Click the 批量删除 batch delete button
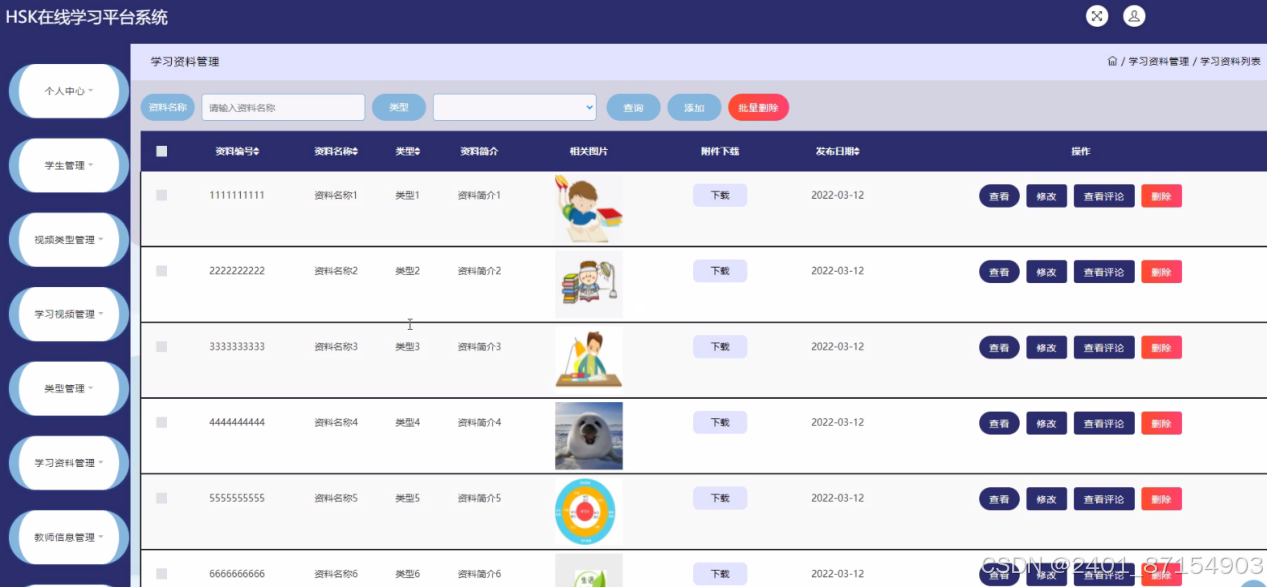The height and width of the screenshot is (587, 1267). pyautogui.click(x=758, y=107)
